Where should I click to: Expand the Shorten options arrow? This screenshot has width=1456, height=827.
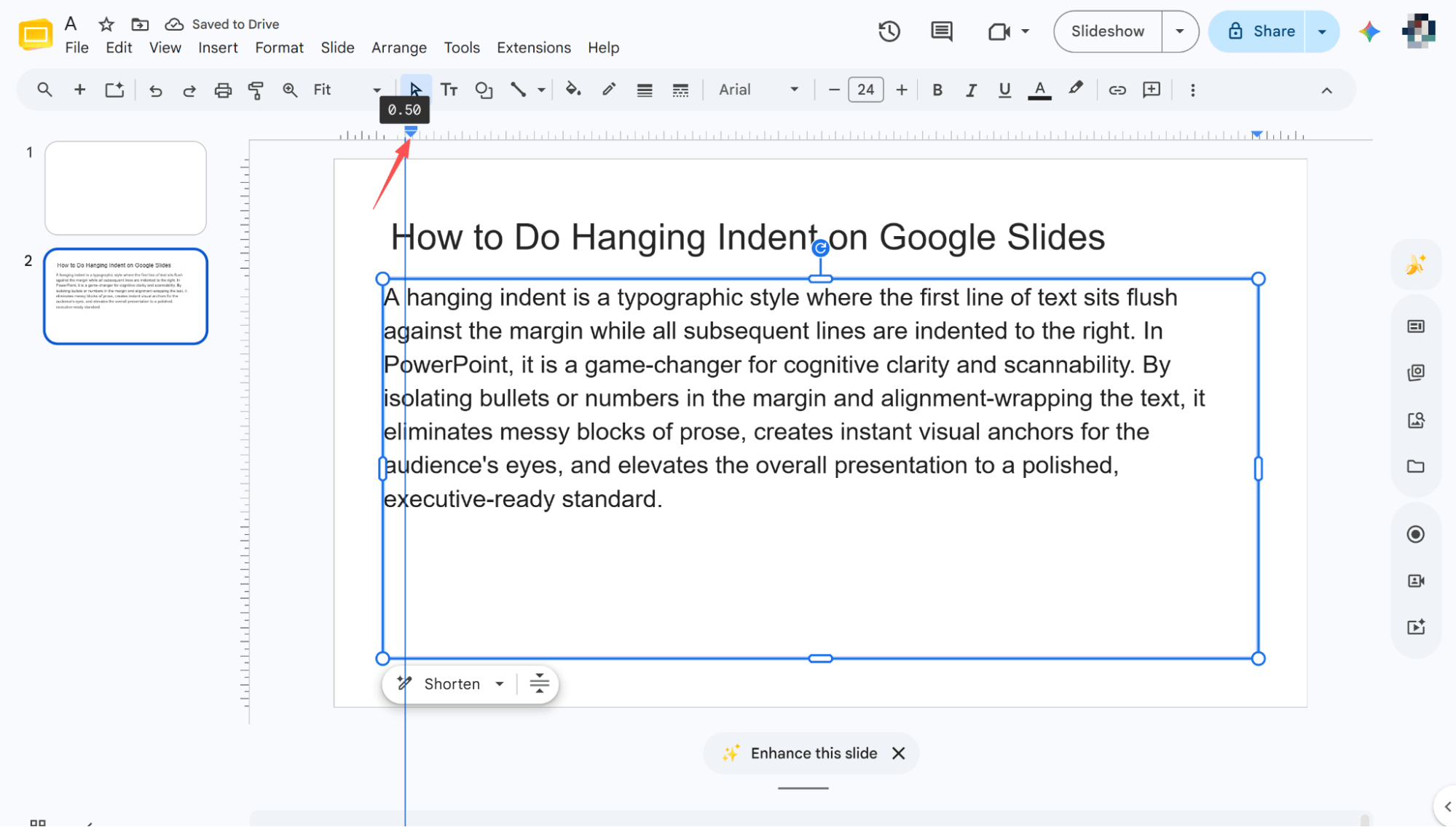coord(500,684)
